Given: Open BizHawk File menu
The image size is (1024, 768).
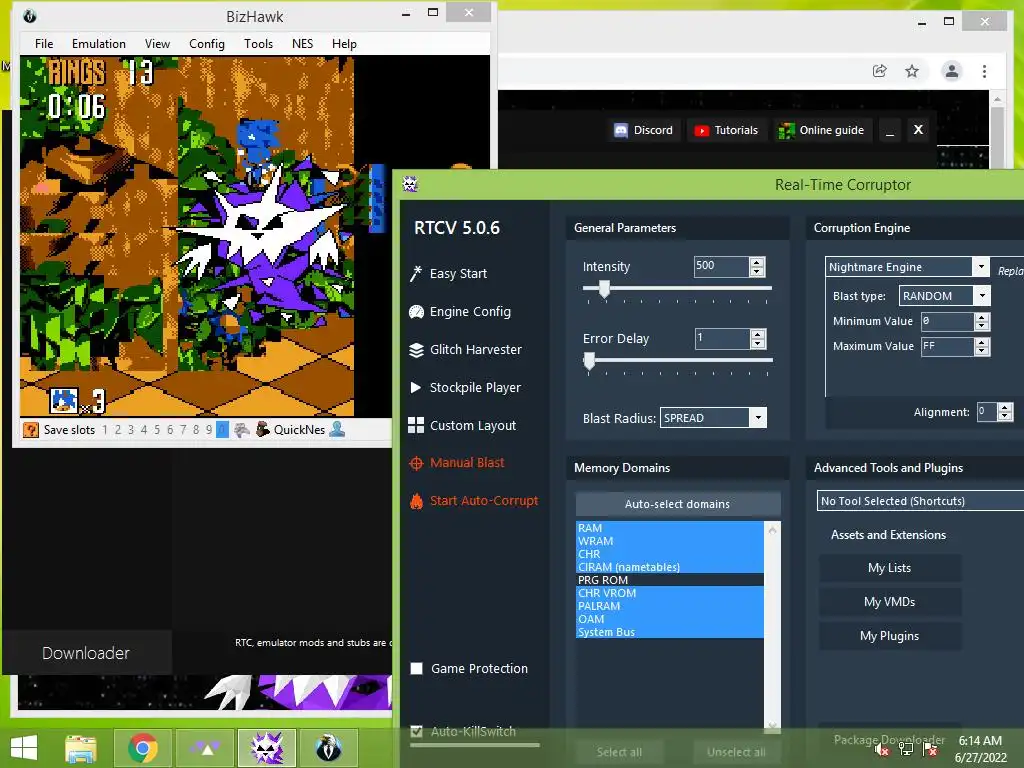Looking at the screenshot, I should (x=44, y=44).
